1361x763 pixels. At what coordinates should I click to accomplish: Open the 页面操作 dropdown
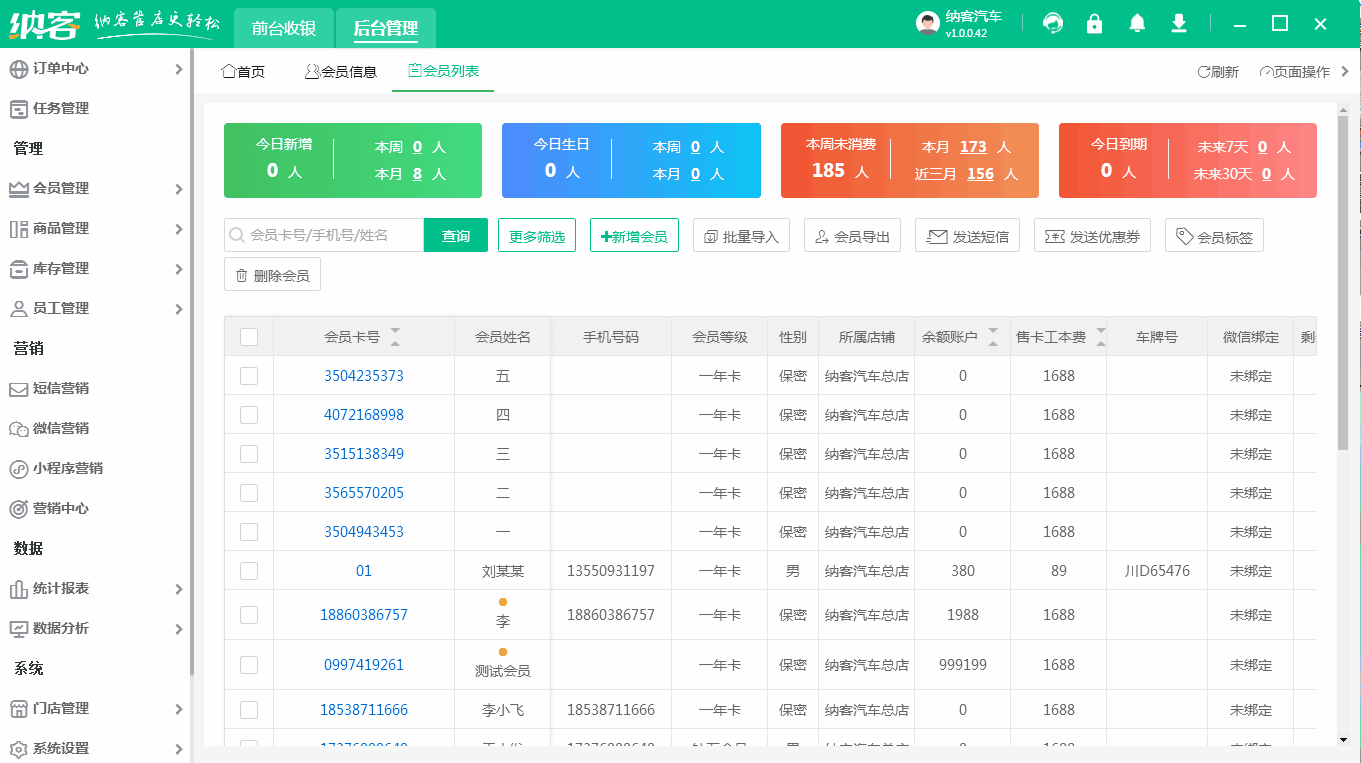[1296, 71]
